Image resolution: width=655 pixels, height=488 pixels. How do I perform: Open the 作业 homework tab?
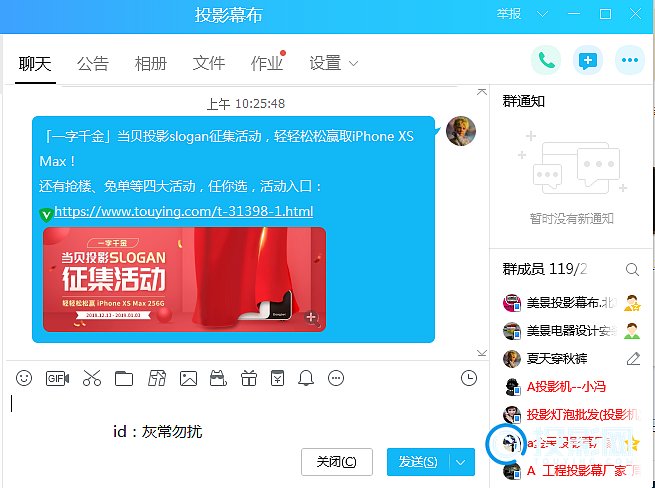click(267, 64)
